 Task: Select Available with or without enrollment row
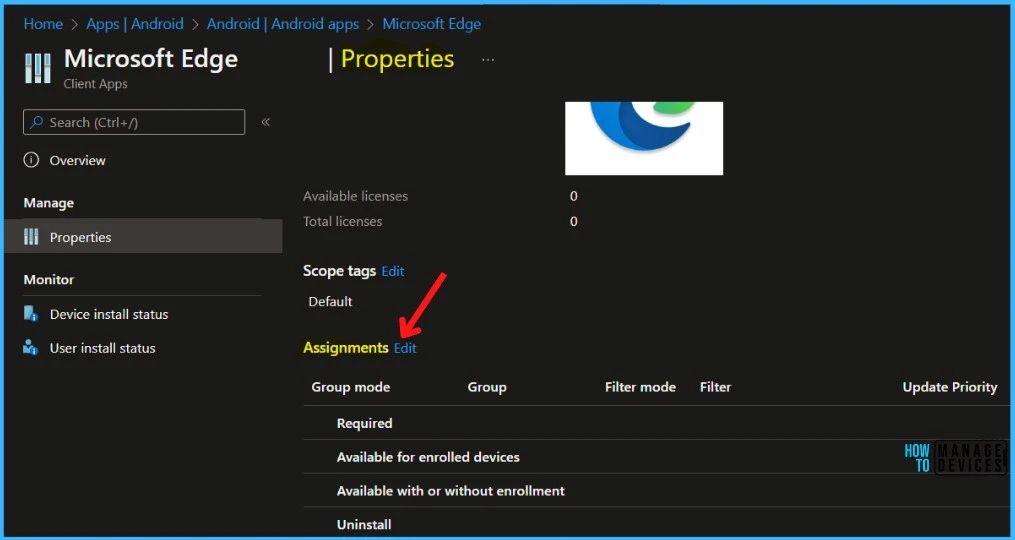tap(656, 490)
